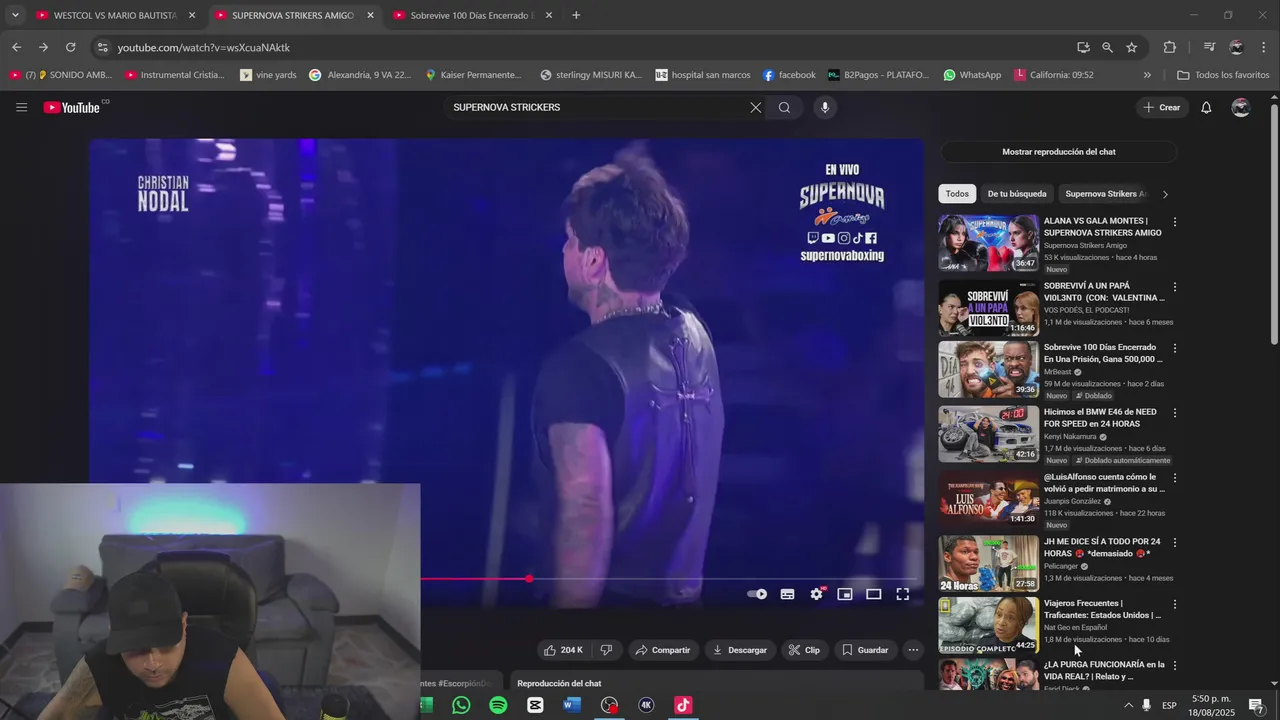Open more actions ellipsis under video
The width and height of the screenshot is (1280, 720).
click(913, 650)
